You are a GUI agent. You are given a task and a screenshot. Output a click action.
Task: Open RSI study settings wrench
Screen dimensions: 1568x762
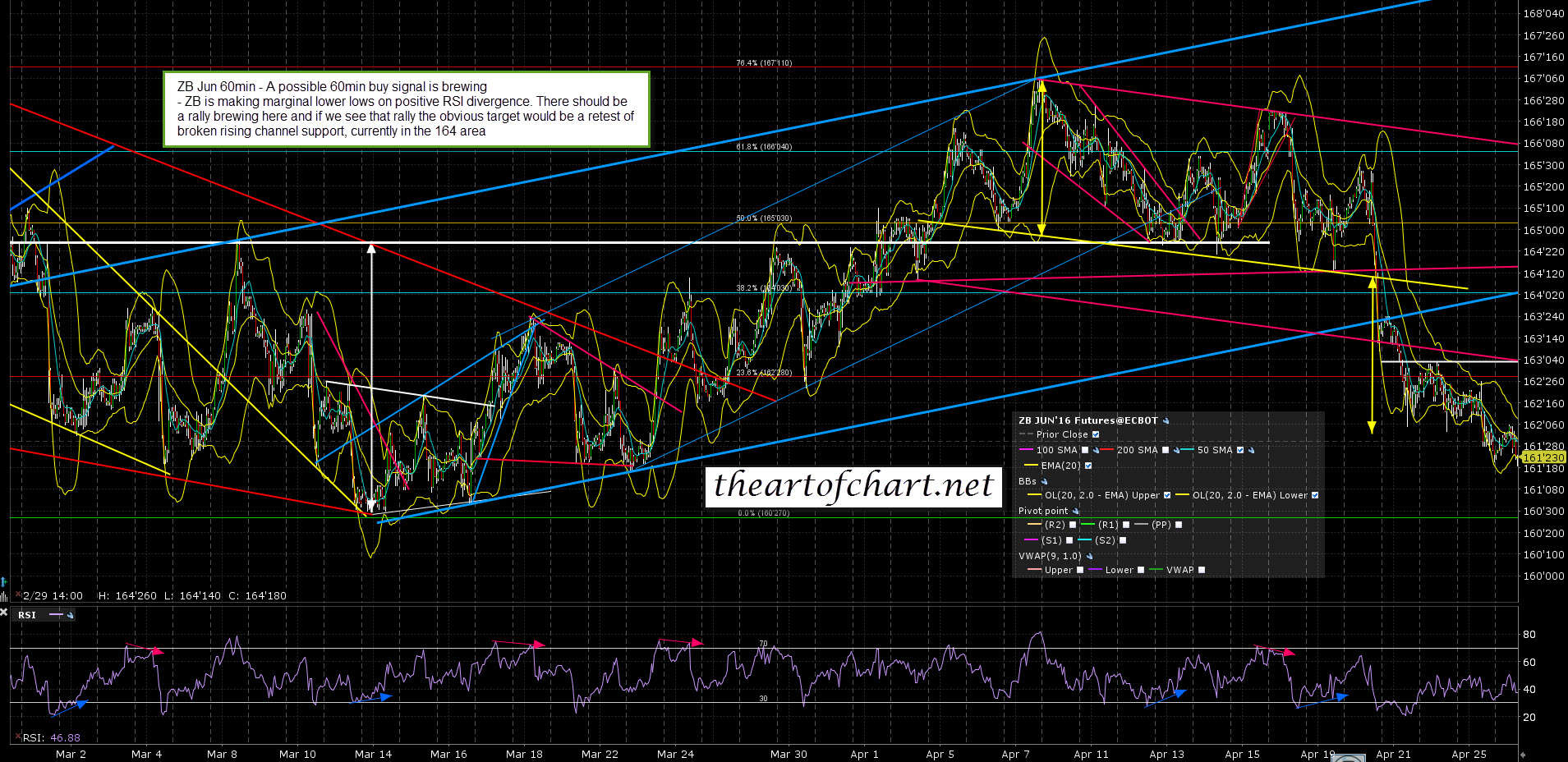point(71,615)
